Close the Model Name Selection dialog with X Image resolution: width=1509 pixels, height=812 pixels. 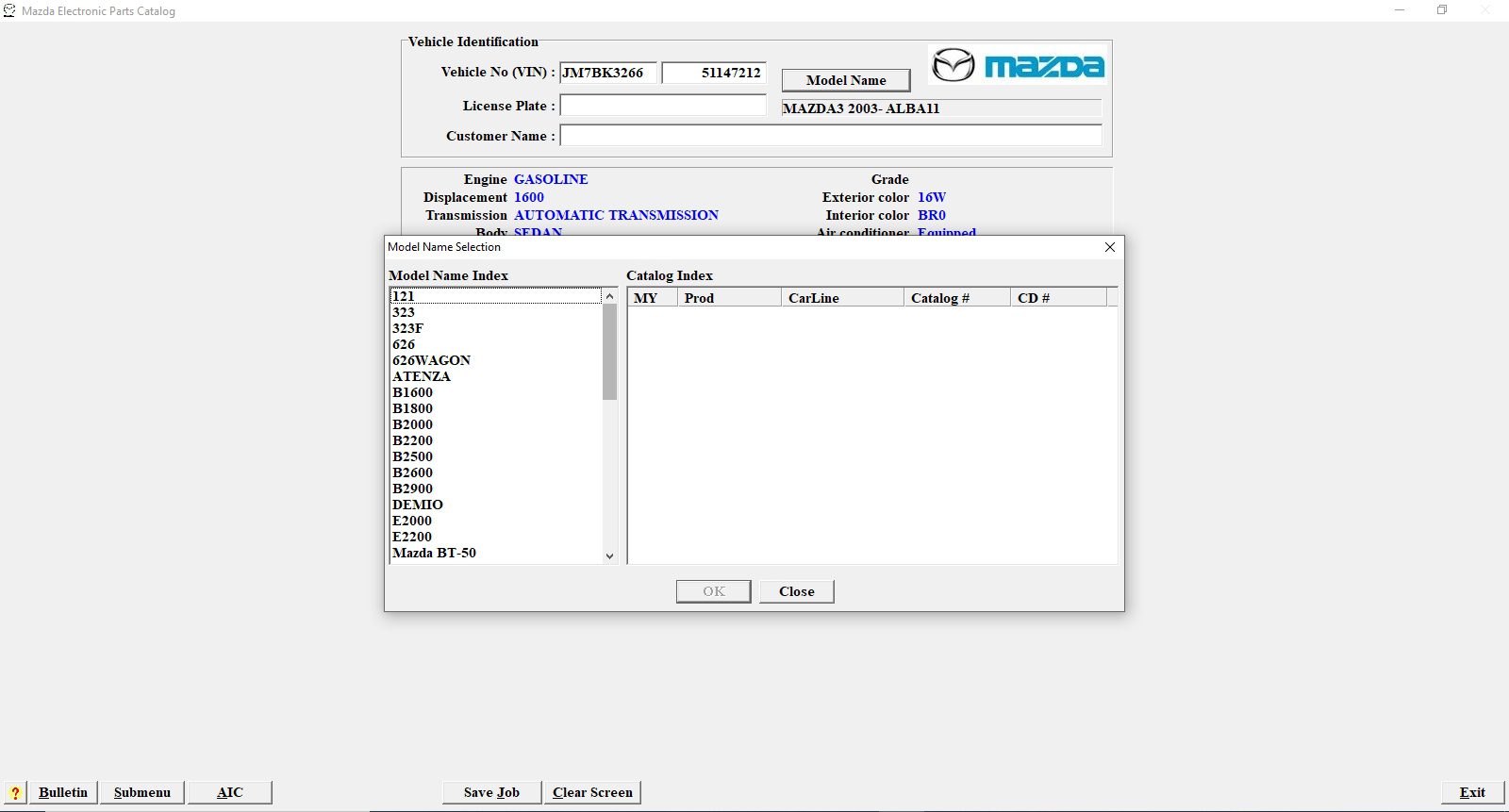(x=1109, y=247)
